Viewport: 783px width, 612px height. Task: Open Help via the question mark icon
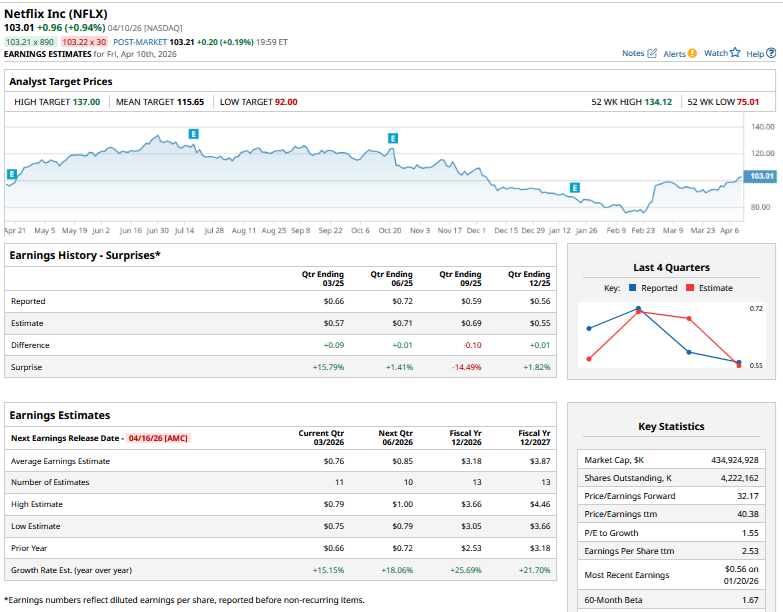pos(771,53)
